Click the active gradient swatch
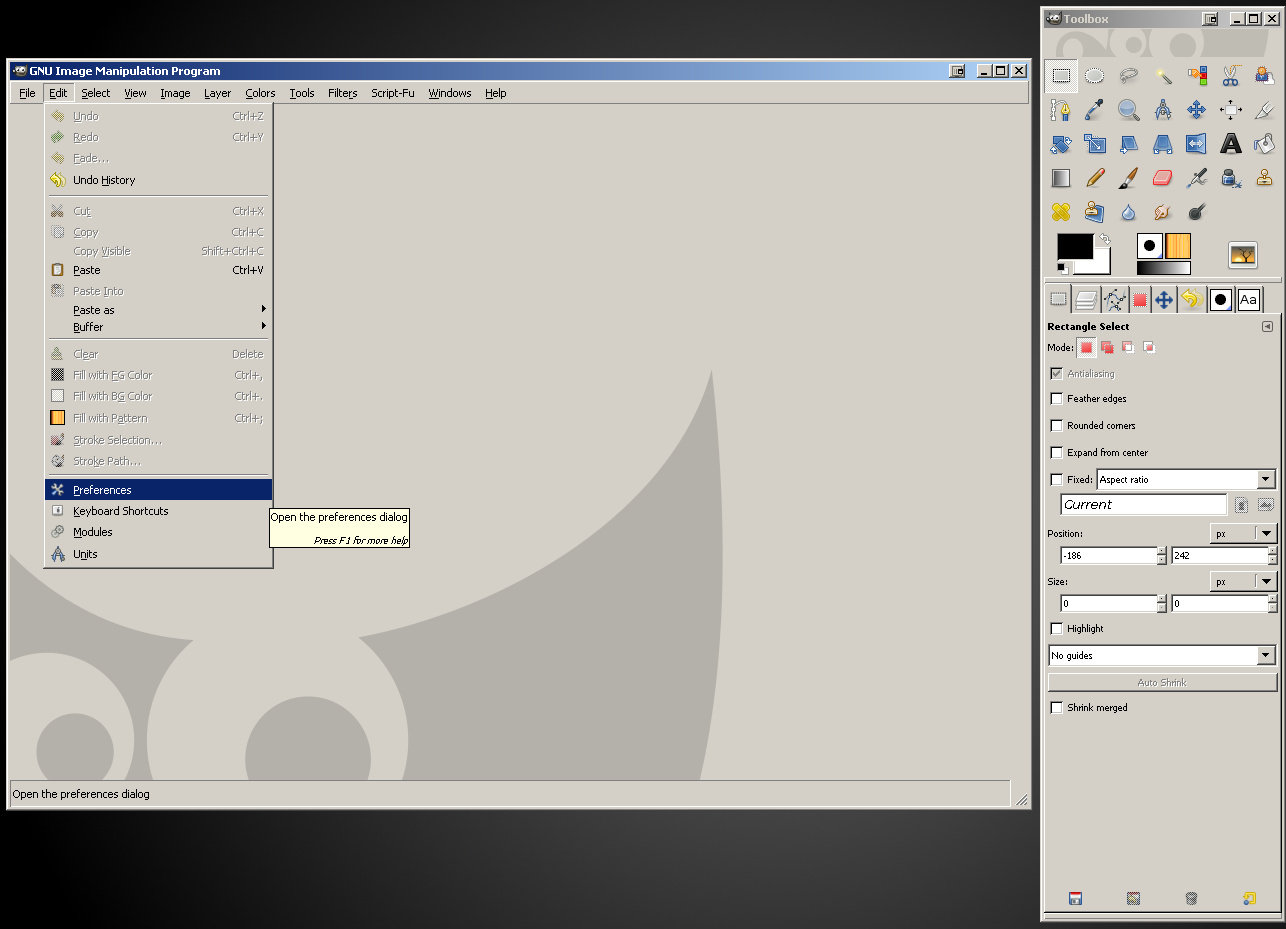 (x=1163, y=268)
